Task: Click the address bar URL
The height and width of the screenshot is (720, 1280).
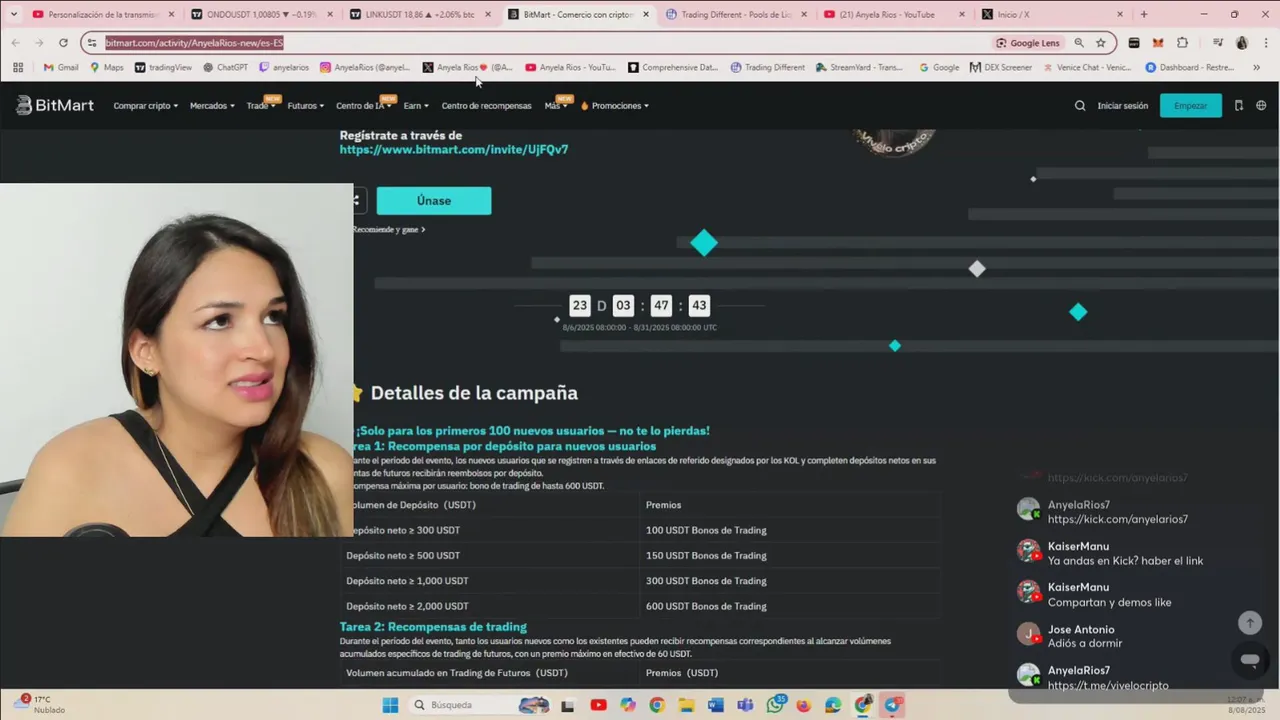Action: tap(194, 43)
